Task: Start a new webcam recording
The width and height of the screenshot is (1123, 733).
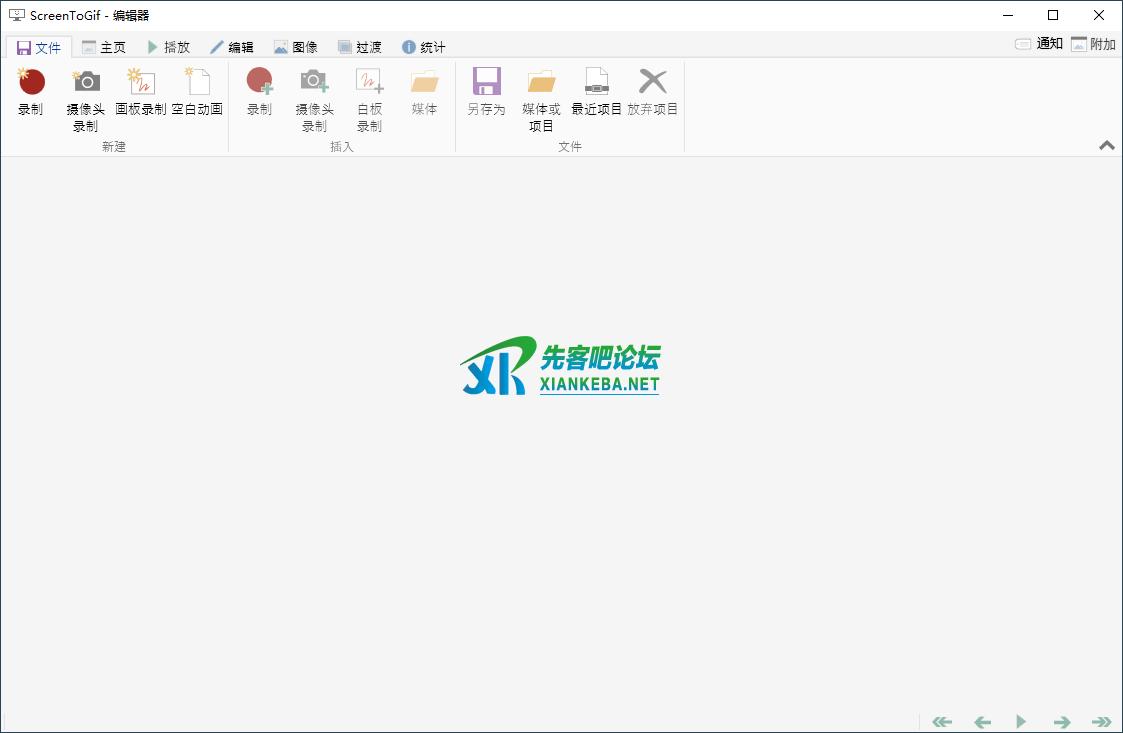Action: pos(86,83)
